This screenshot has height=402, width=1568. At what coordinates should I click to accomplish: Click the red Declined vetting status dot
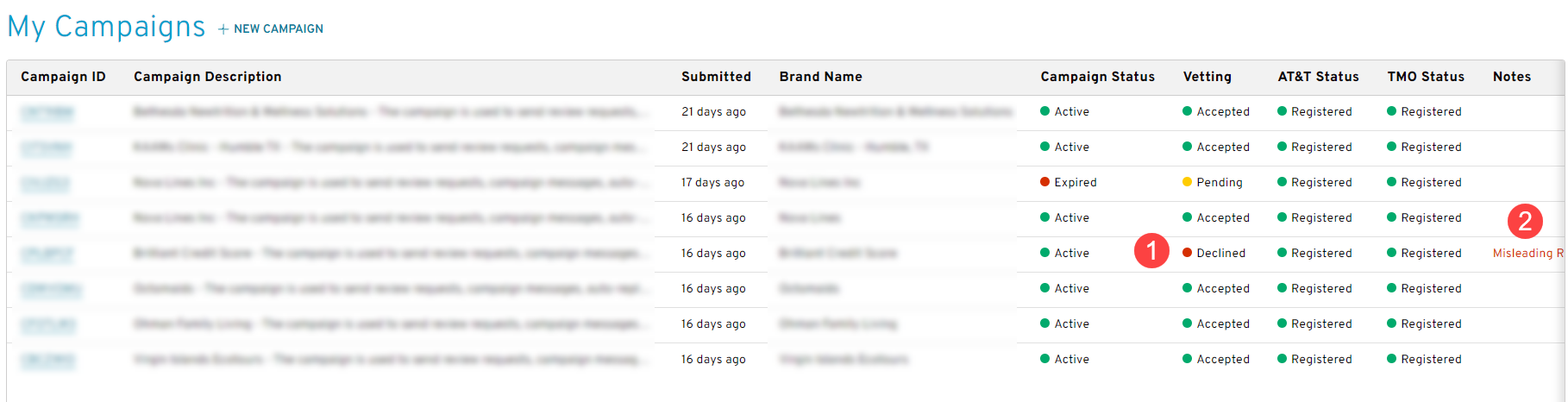coord(1187,253)
